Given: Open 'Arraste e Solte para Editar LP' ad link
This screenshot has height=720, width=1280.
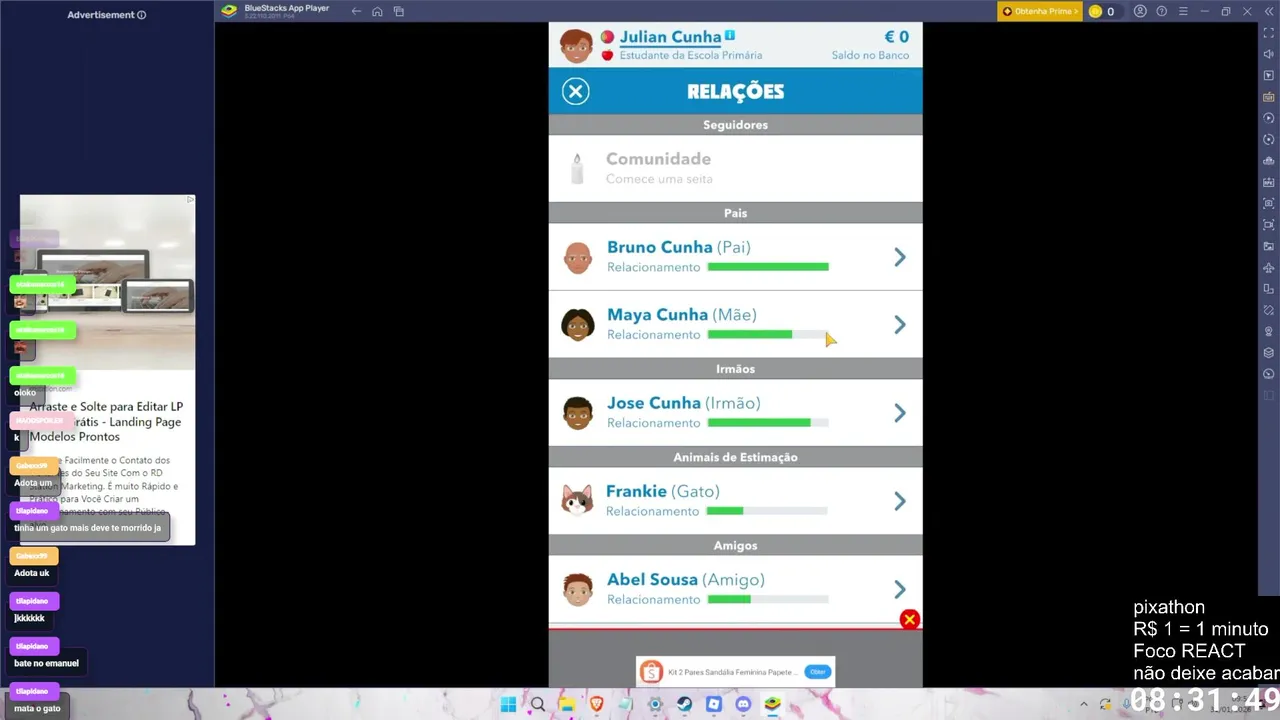Looking at the screenshot, I should (x=106, y=422).
